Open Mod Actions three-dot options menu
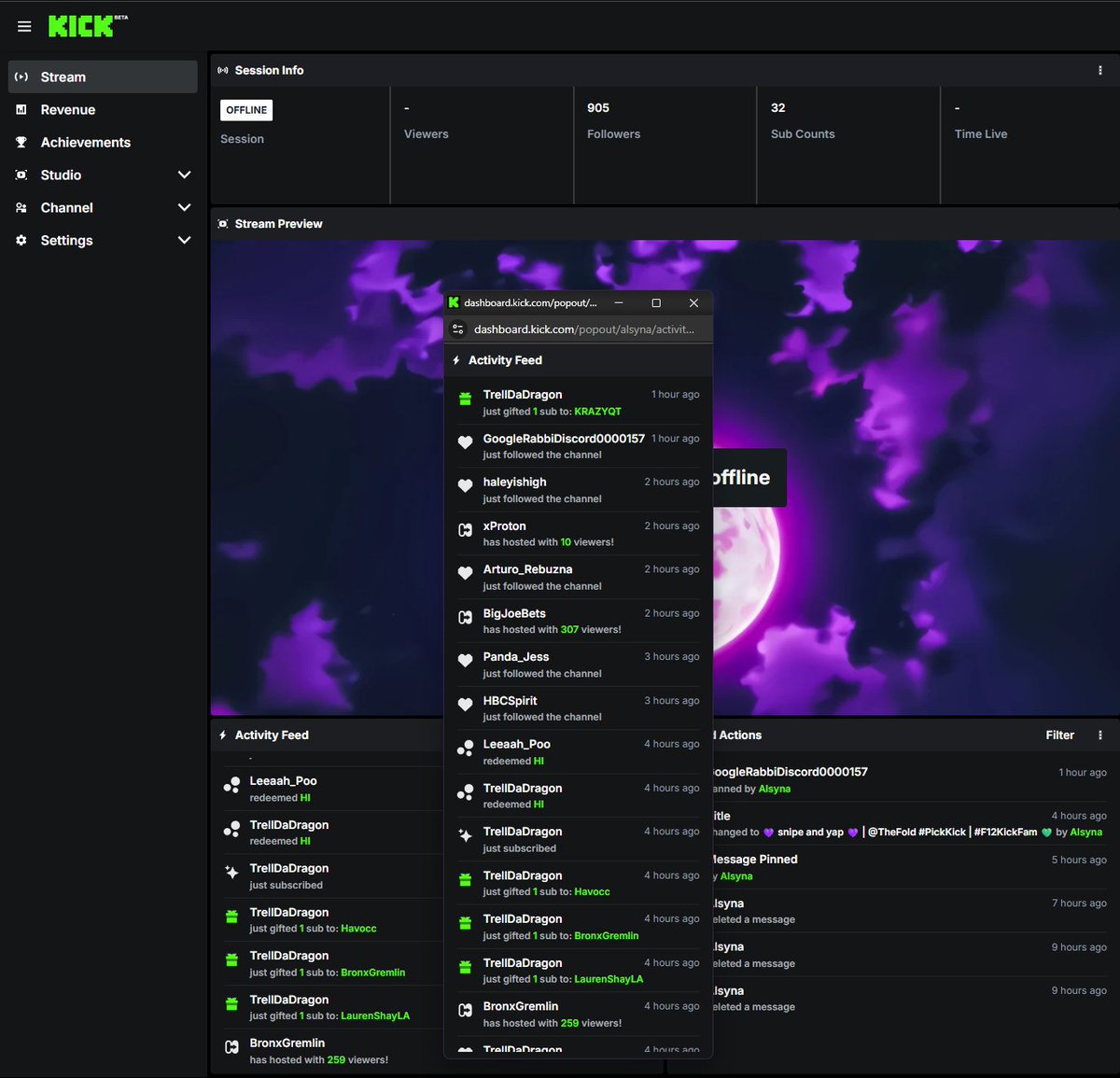Viewport: 1120px width, 1078px height. coord(1100,735)
